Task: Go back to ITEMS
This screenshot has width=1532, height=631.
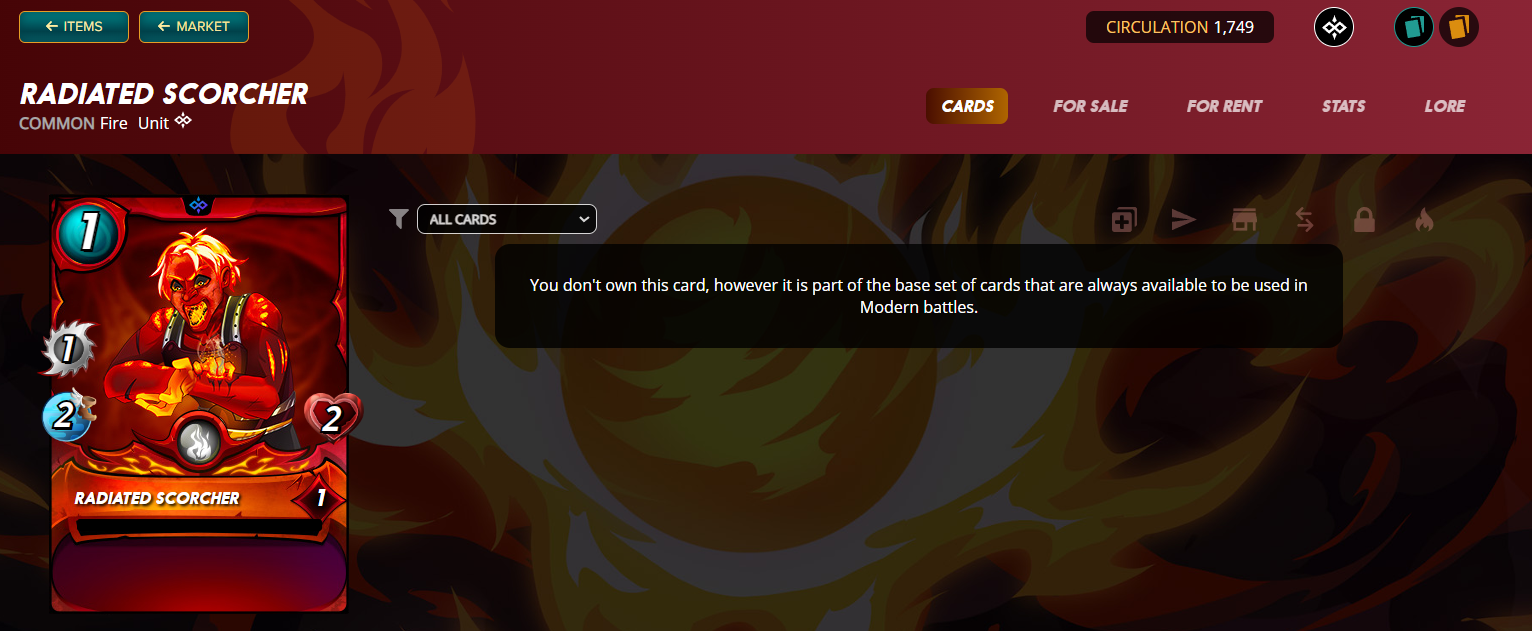Action: coord(74,27)
